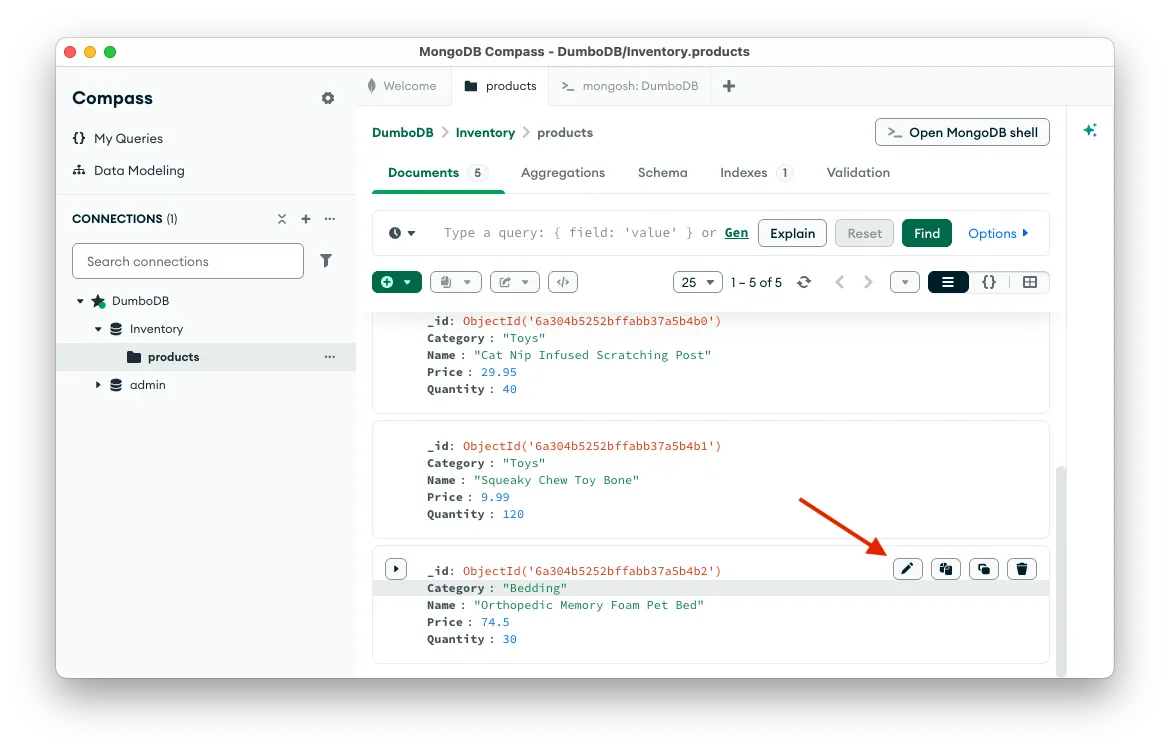This screenshot has height=752, width=1170.
Task: Click Inventory breadcrumb link
Action: (x=485, y=132)
